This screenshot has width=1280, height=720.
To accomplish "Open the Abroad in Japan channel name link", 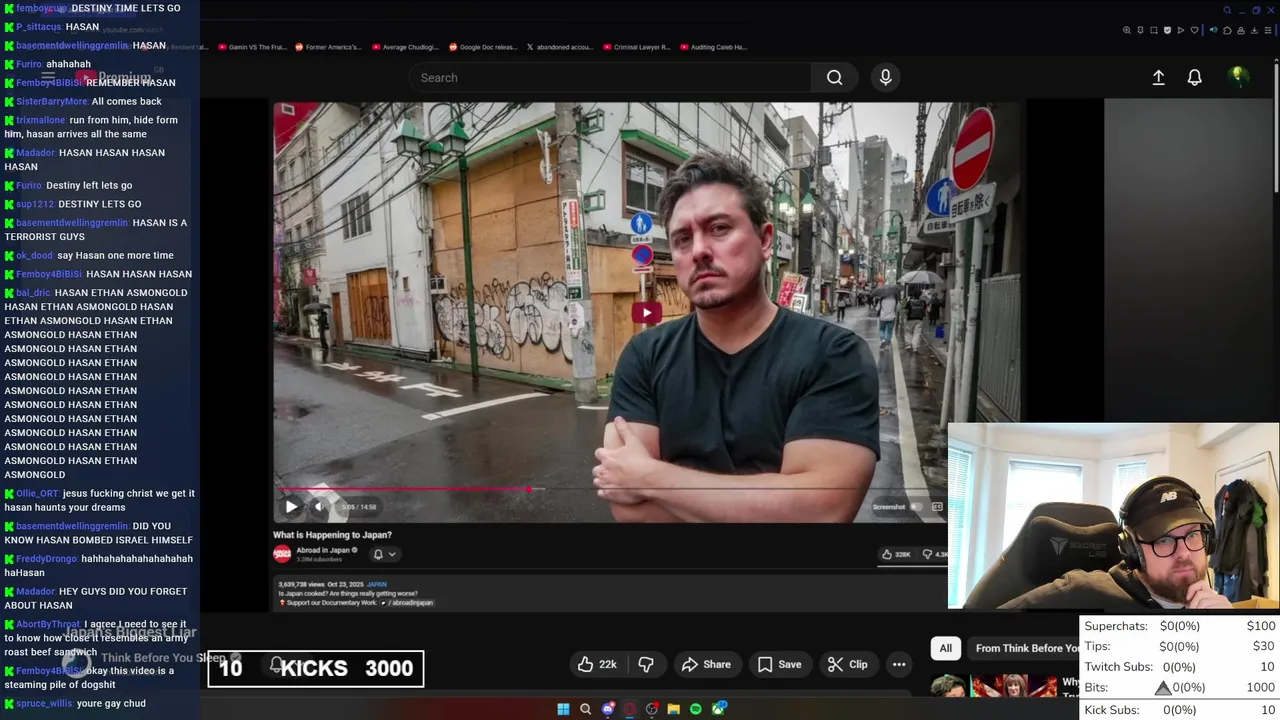I will [x=323, y=550].
